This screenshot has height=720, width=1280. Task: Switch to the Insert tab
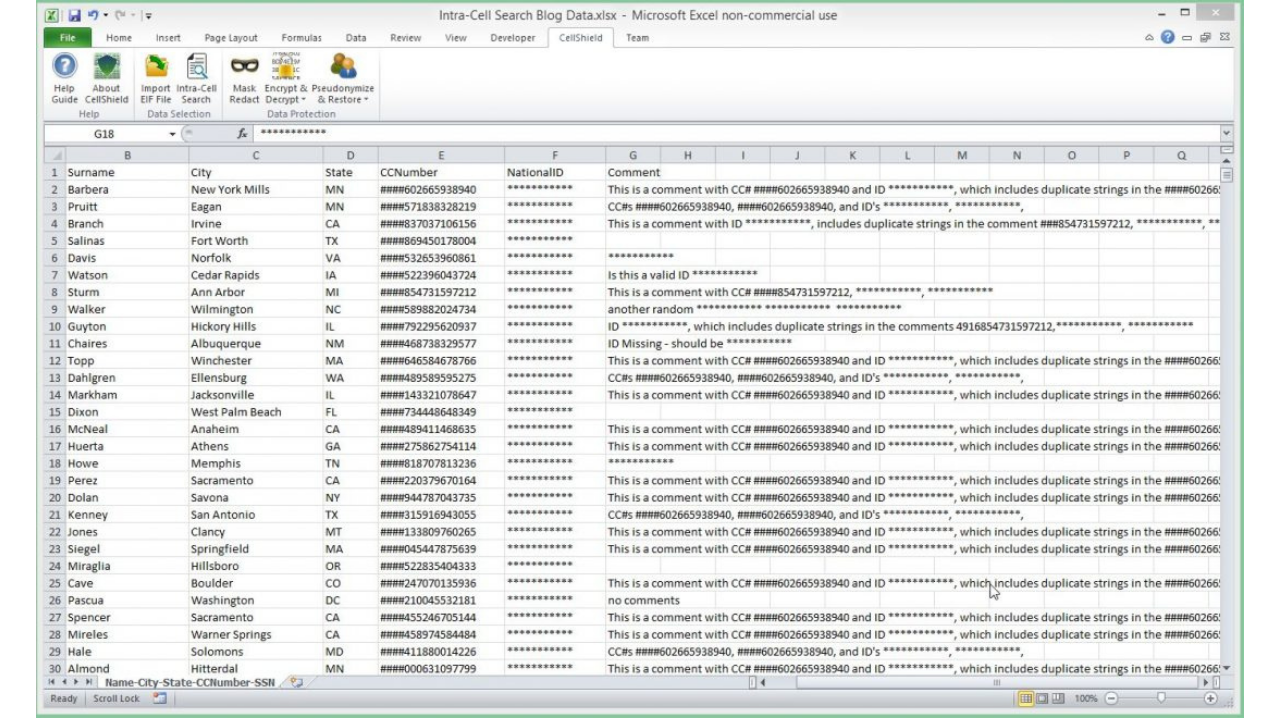coord(168,38)
